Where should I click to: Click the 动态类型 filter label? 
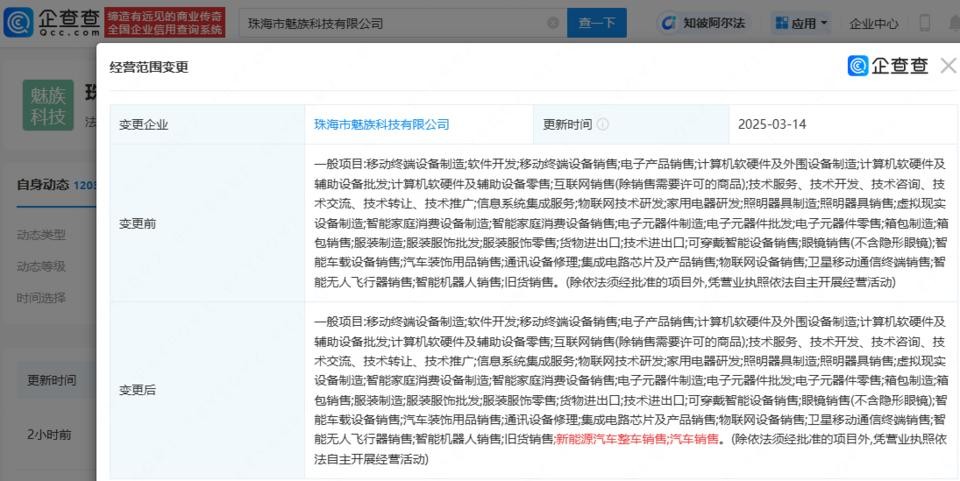[x=41, y=235]
